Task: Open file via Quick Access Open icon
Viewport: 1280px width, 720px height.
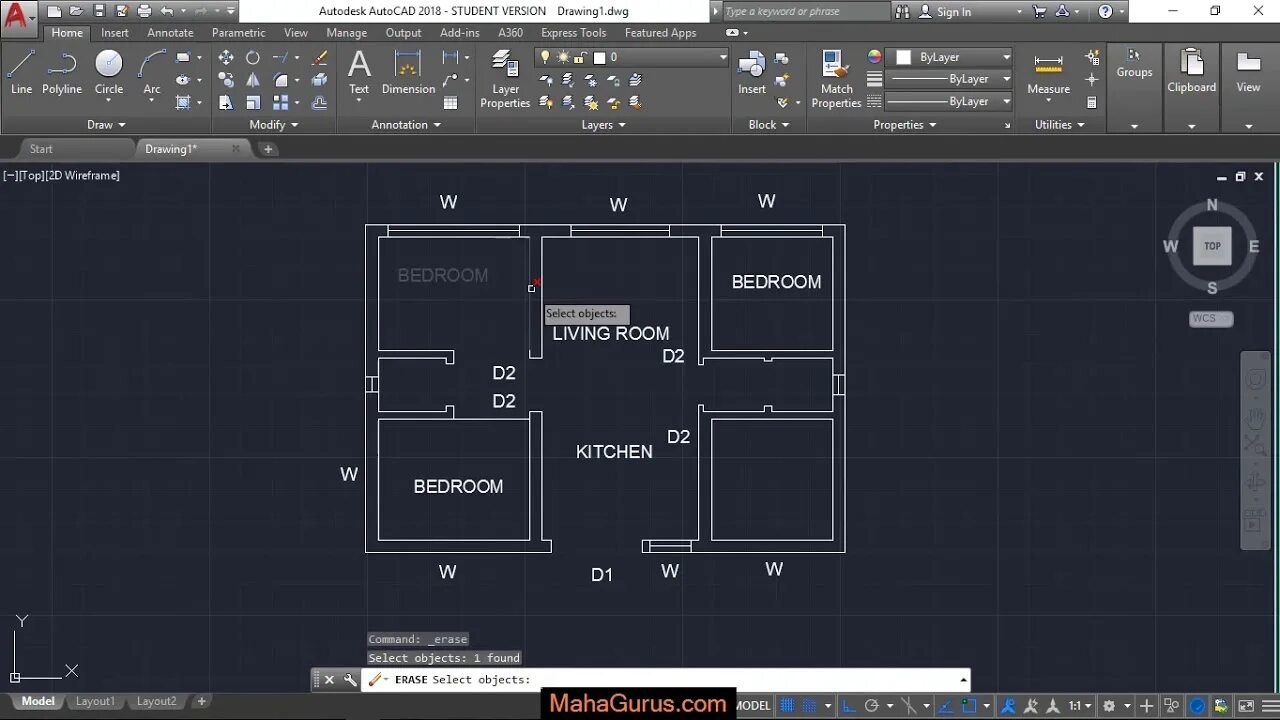Action: pyautogui.click(x=76, y=11)
